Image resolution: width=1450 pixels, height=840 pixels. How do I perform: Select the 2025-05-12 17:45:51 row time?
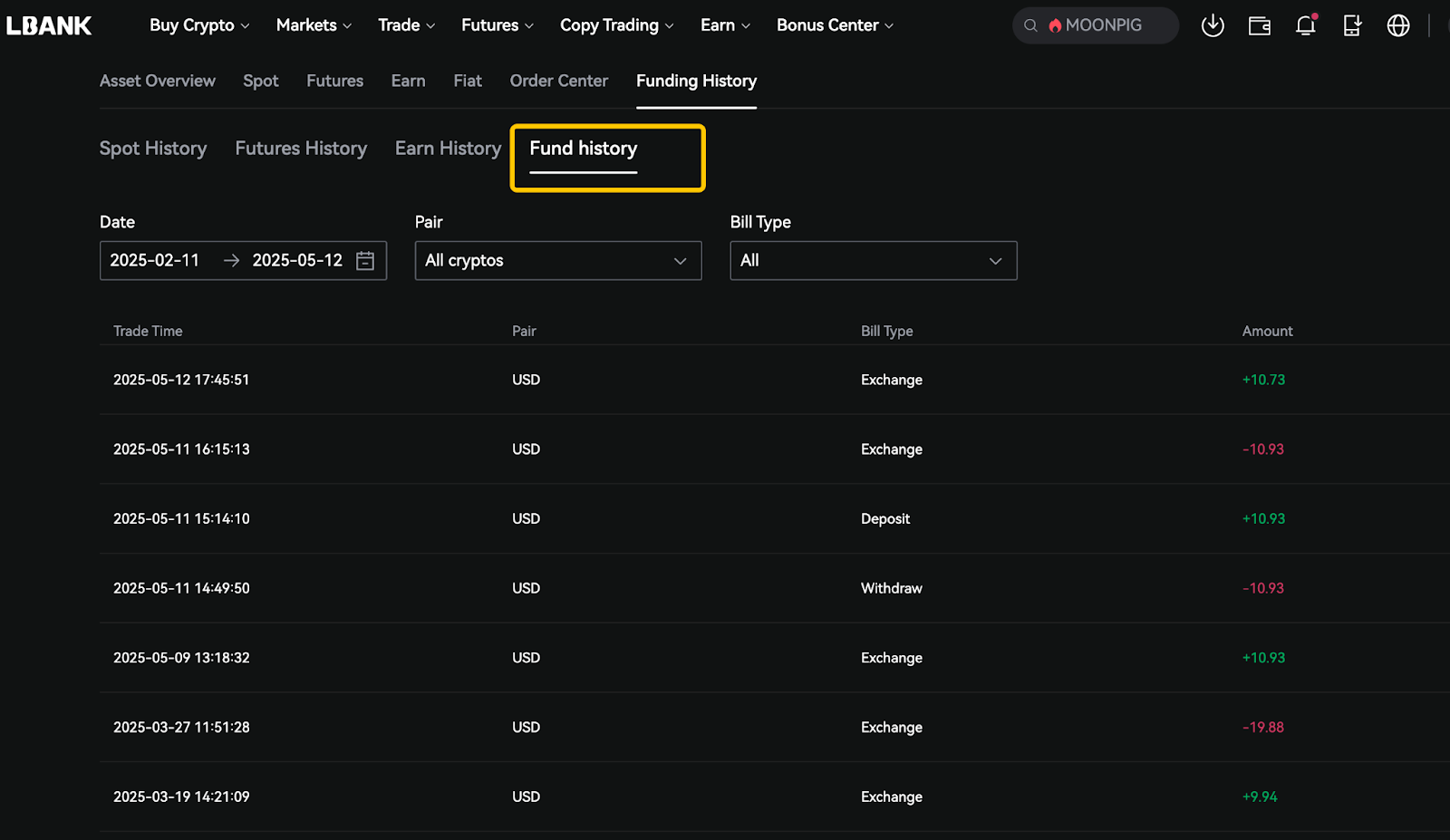point(181,380)
